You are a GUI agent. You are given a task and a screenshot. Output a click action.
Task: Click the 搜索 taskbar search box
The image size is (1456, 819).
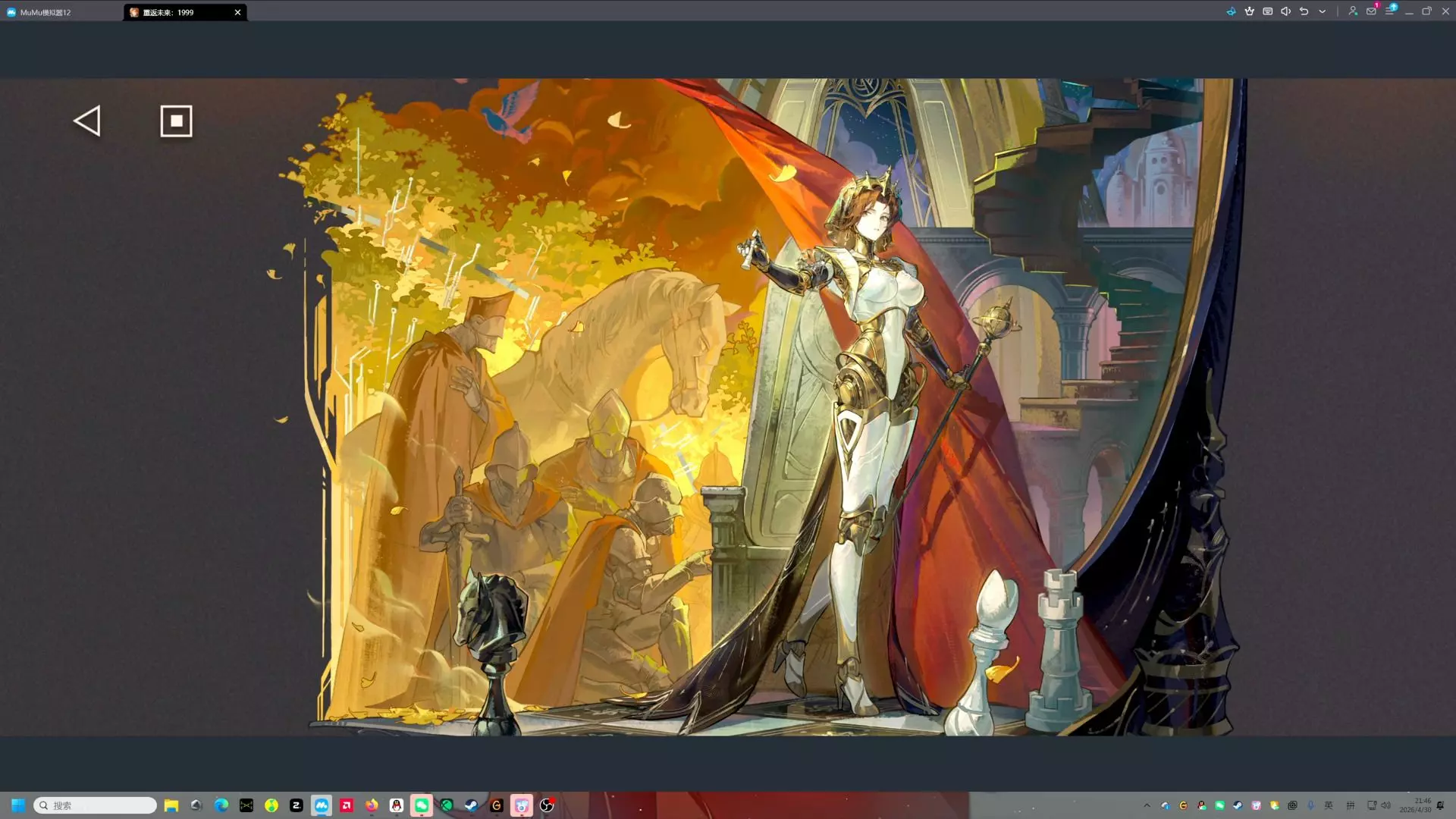coord(96,805)
